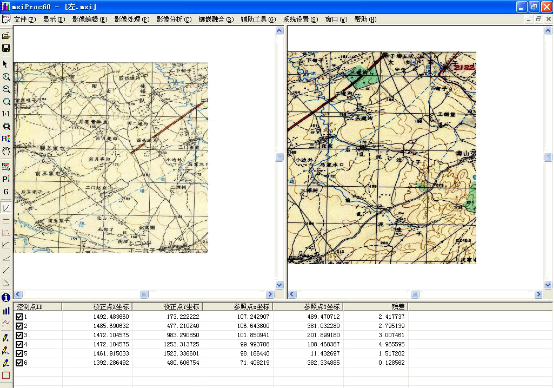Screen dimensions: 554x388
Task: Select residual value in row 6
Action: (x=391, y=363)
